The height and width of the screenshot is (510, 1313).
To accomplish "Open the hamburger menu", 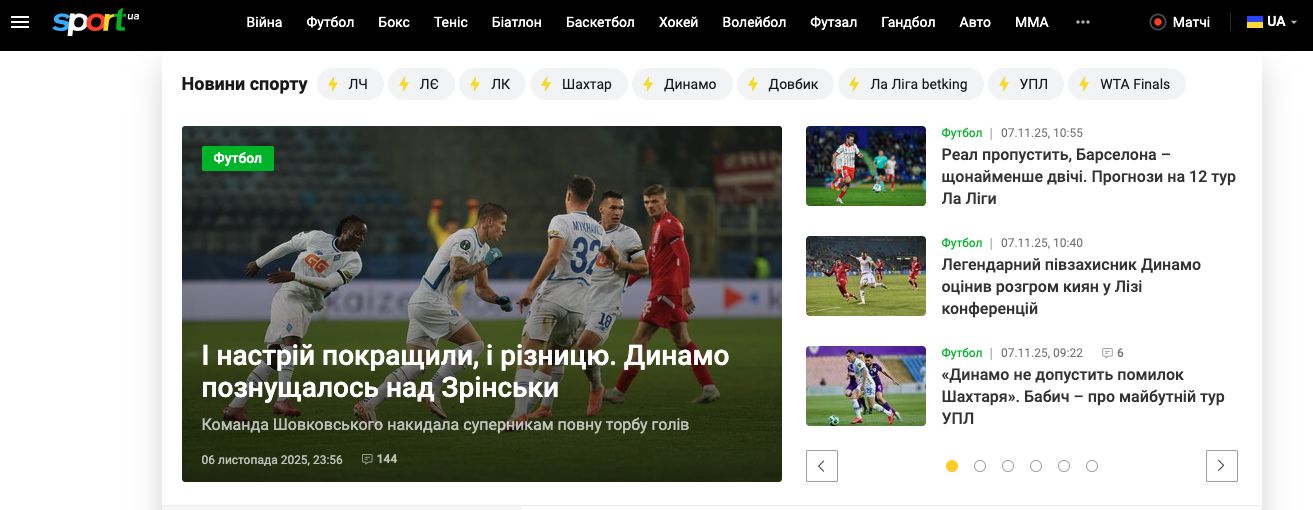I will (20, 22).
